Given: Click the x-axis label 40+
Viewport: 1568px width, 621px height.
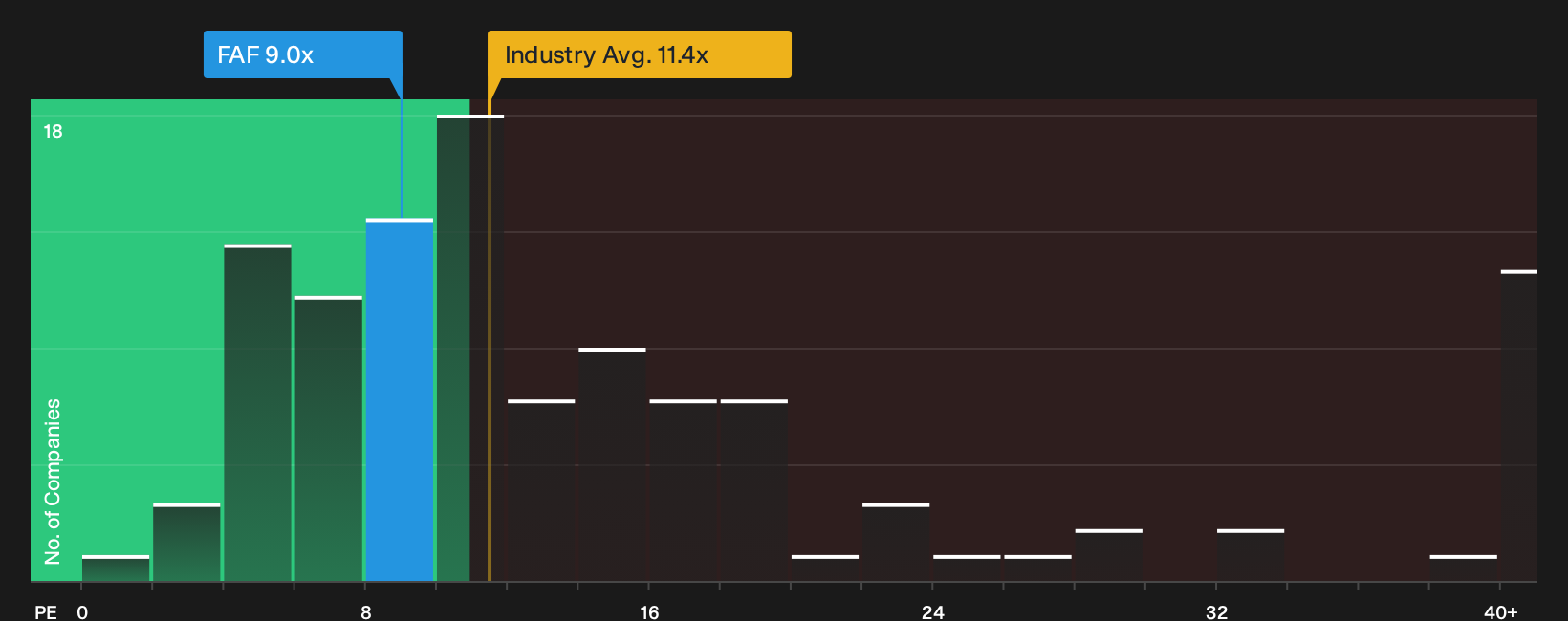Looking at the screenshot, I should [1501, 612].
